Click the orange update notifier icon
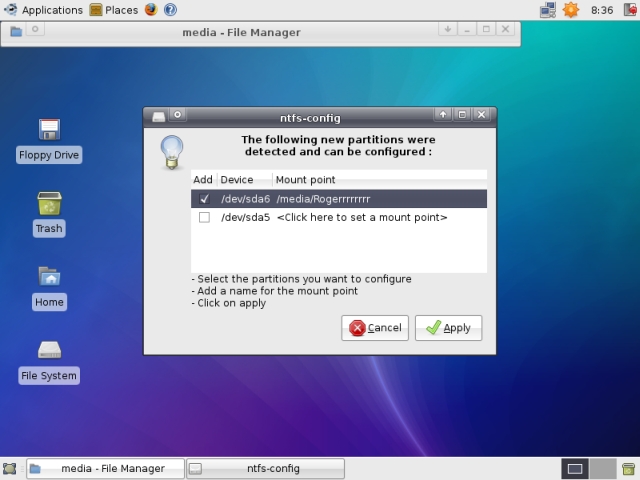 pos(571,9)
